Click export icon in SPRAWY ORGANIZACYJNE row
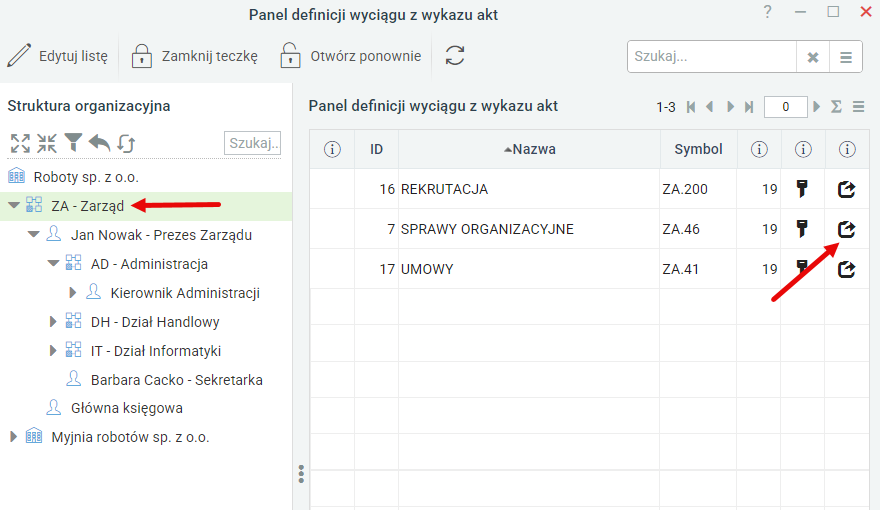Viewport: 880px width, 510px height. click(846, 229)
